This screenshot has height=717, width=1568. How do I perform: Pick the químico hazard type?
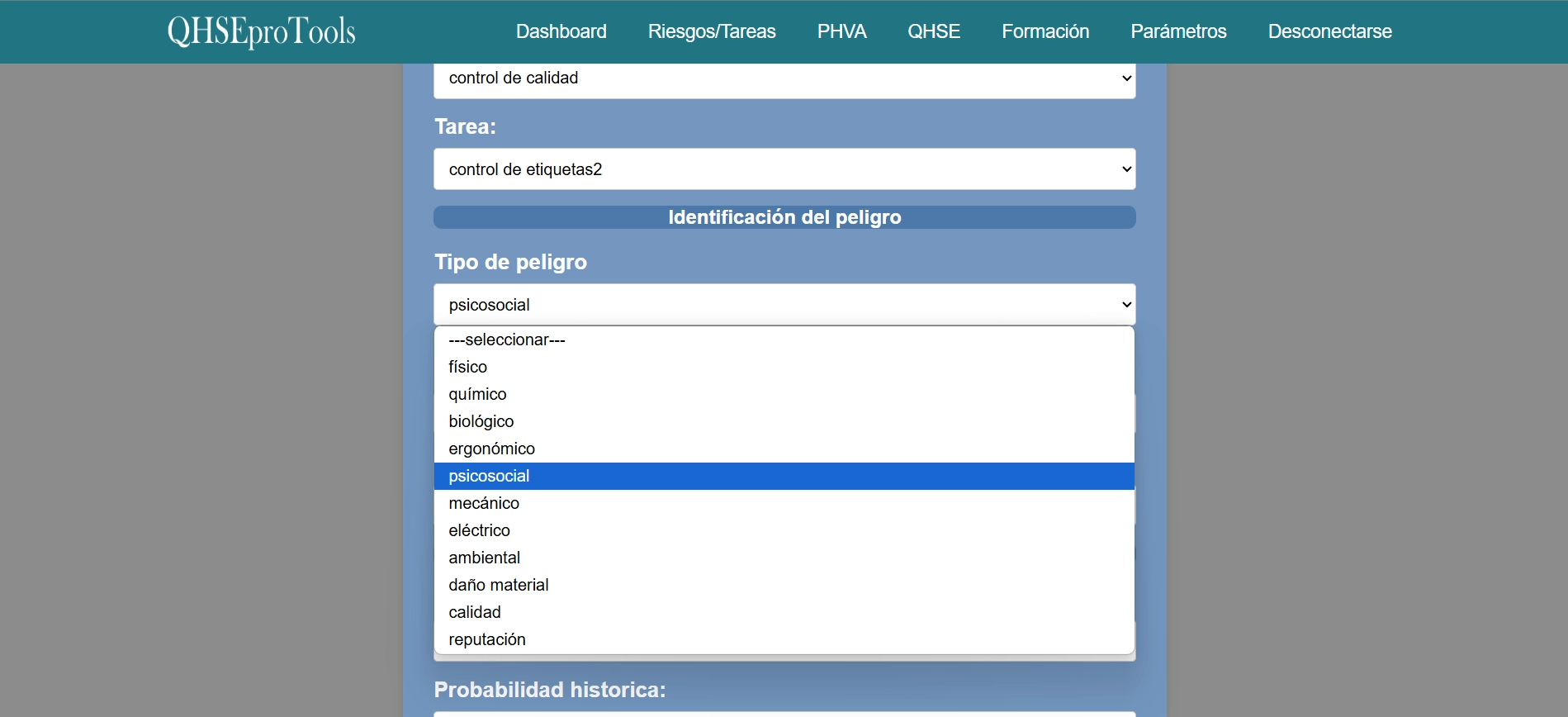click(x=478, y=394)
